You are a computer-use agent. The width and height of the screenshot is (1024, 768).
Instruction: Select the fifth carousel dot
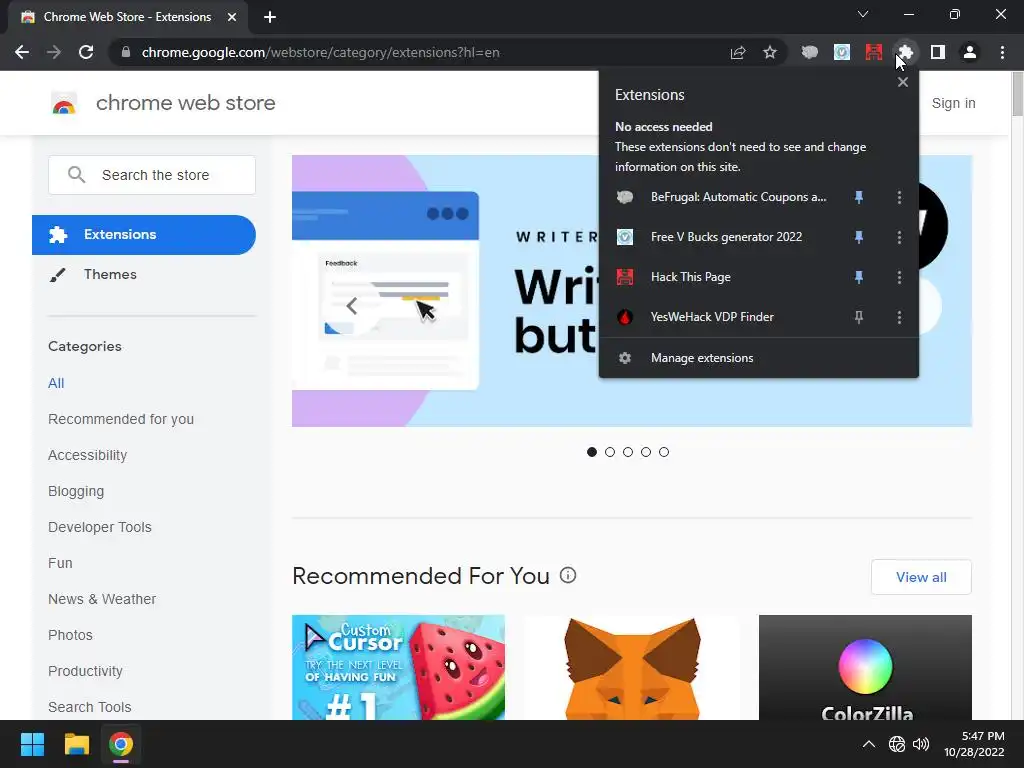(x=664, y=452)
